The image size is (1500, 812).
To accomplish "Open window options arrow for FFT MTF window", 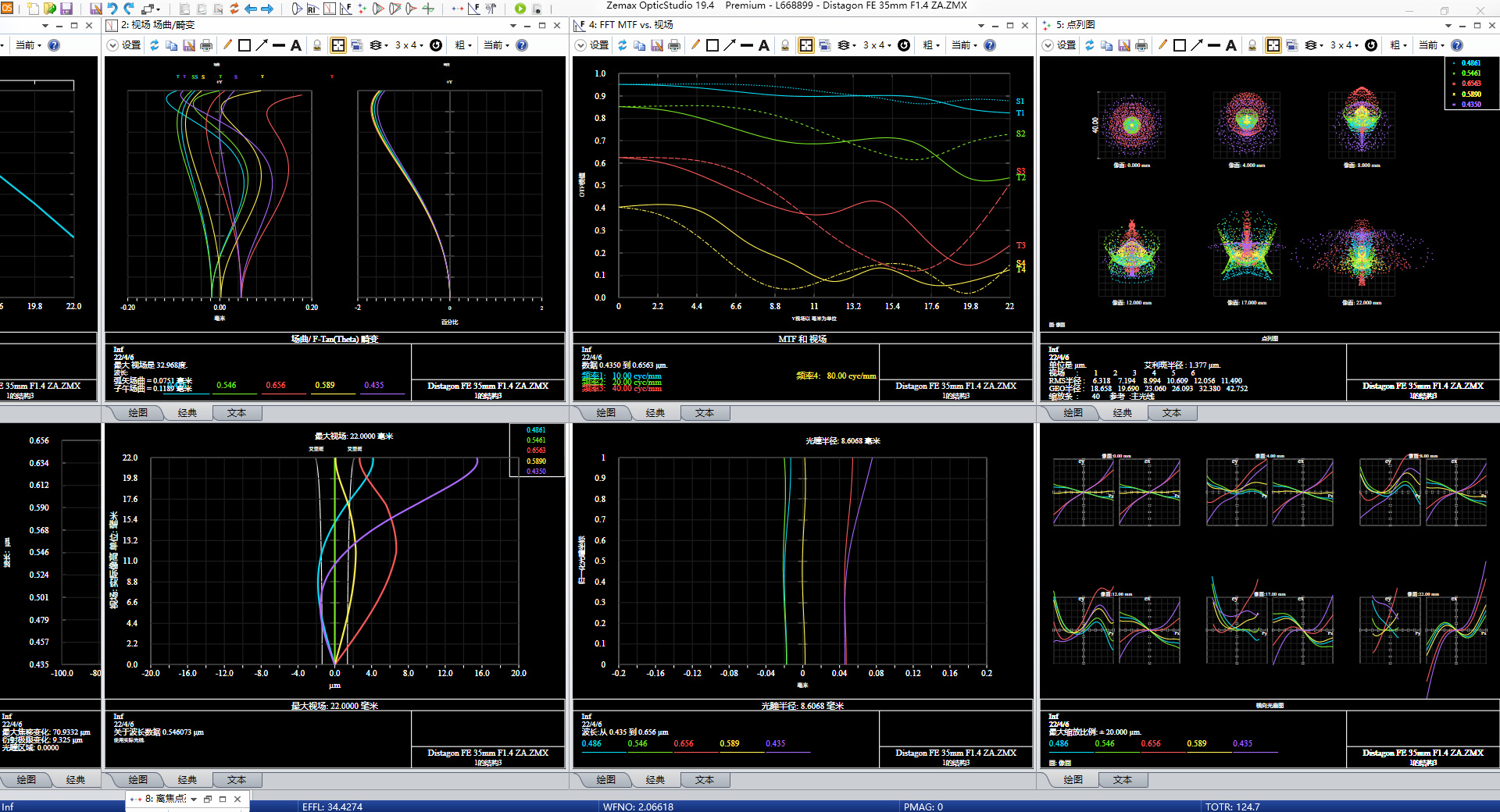I will [981, 25].
